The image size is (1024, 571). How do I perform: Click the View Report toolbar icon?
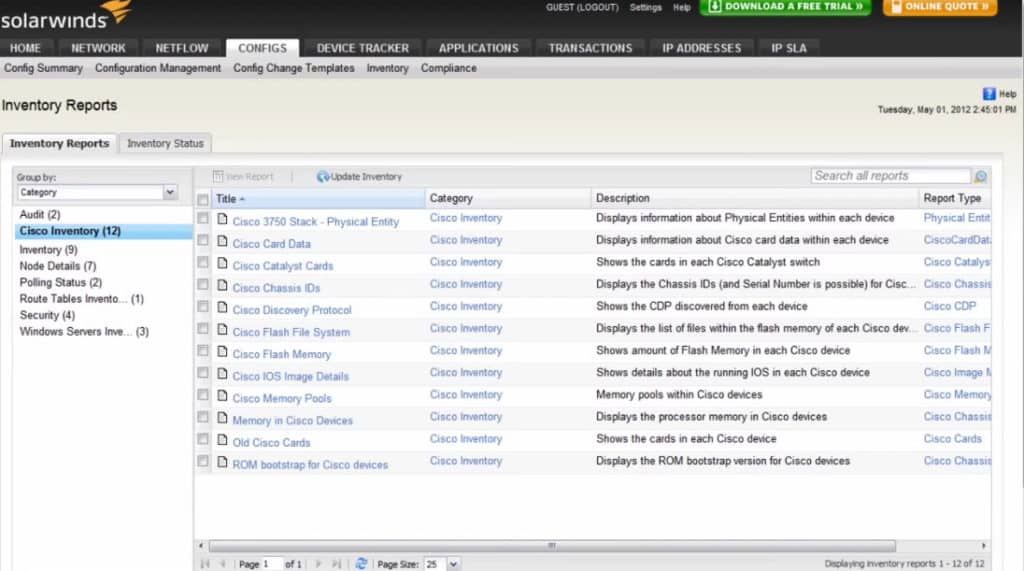[218, 176]
